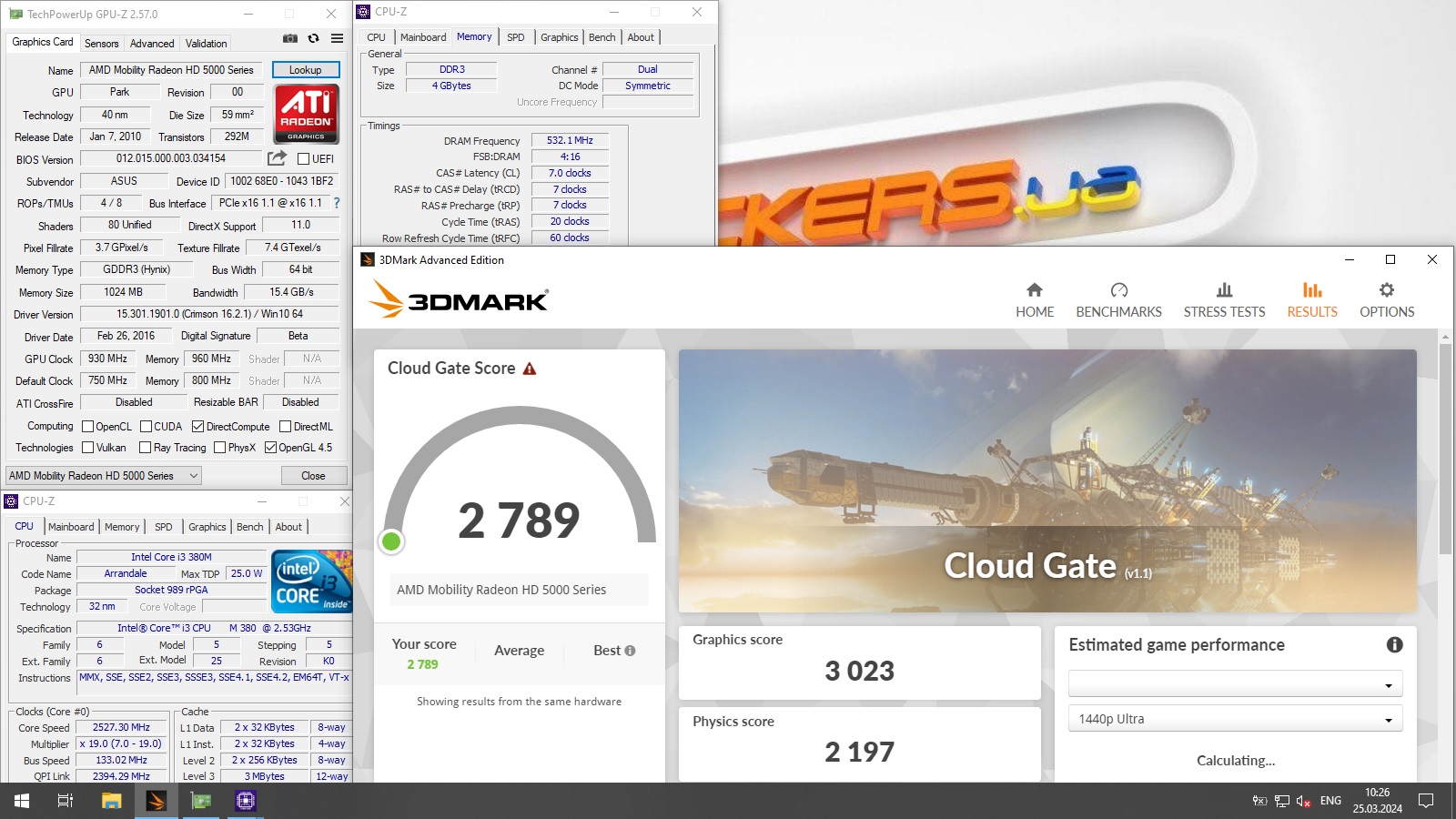Image resolution: width=1456 pixels, height=819 pixels.
Task: Open Estimated game performance info icon
Action: click(1394, 644)
